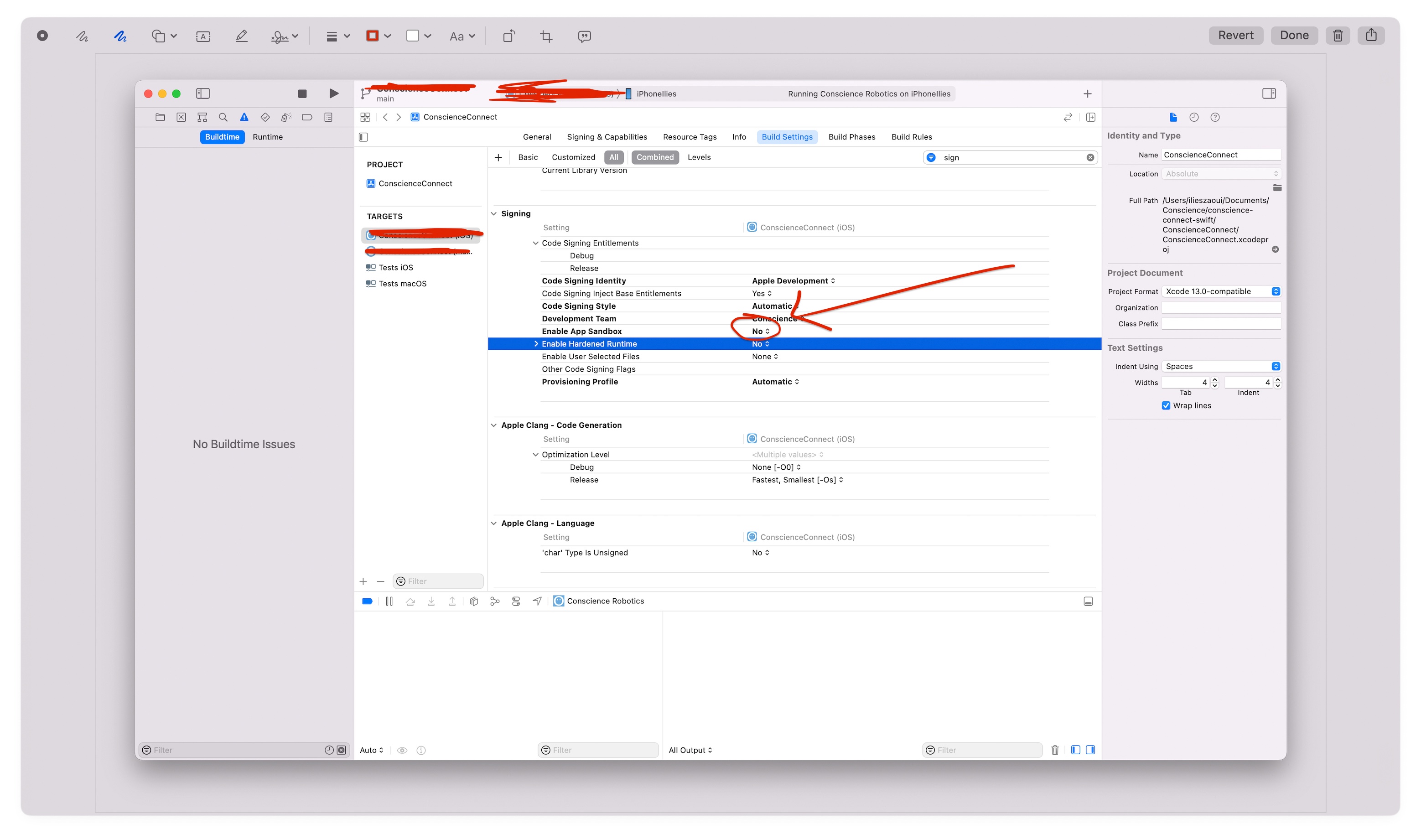The image size is (1421, 840).
Task: Collapse the Signing section
Action: (493, 214)
